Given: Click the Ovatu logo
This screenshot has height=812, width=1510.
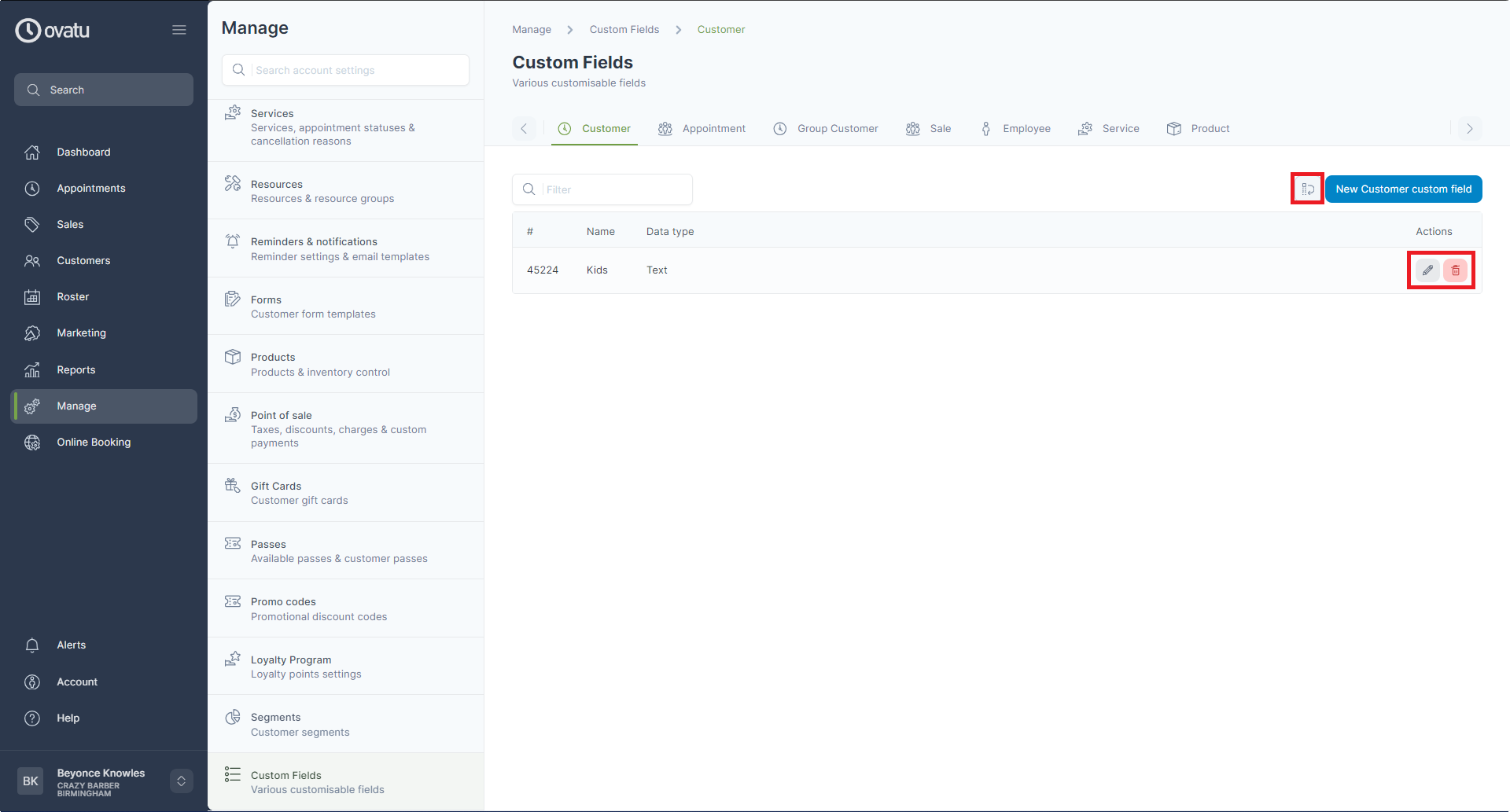Looking at the screenshot, I should coord(53,30).
